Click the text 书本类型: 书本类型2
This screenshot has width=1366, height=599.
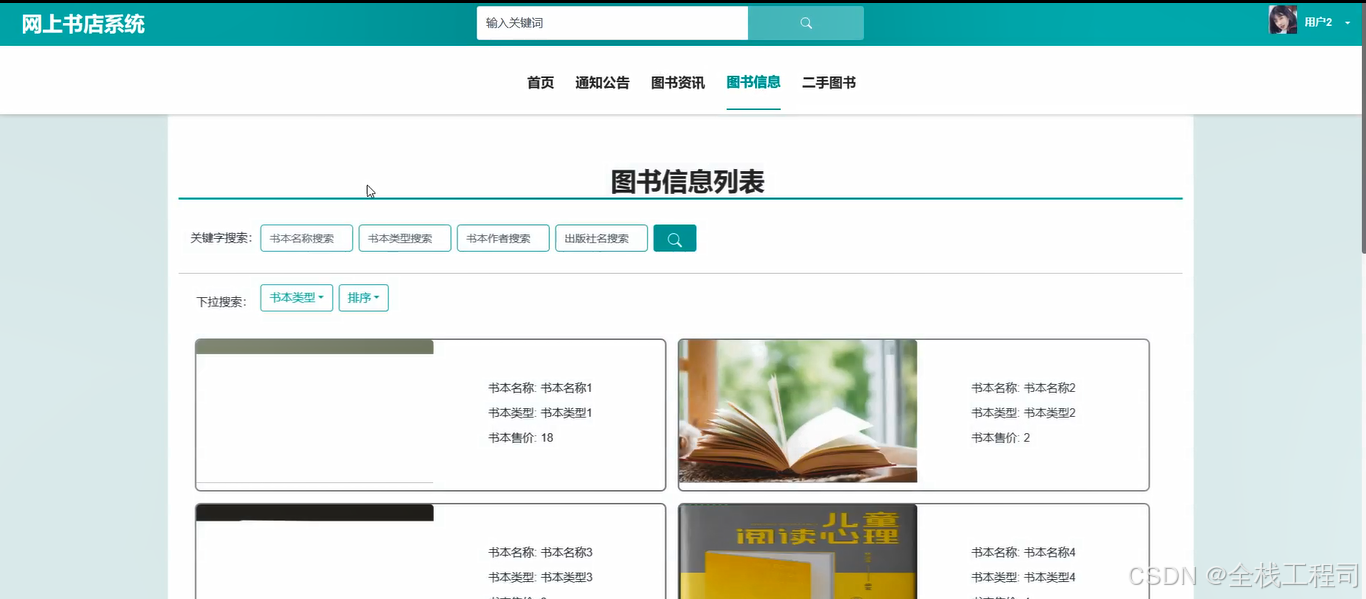coord(1023,413)
